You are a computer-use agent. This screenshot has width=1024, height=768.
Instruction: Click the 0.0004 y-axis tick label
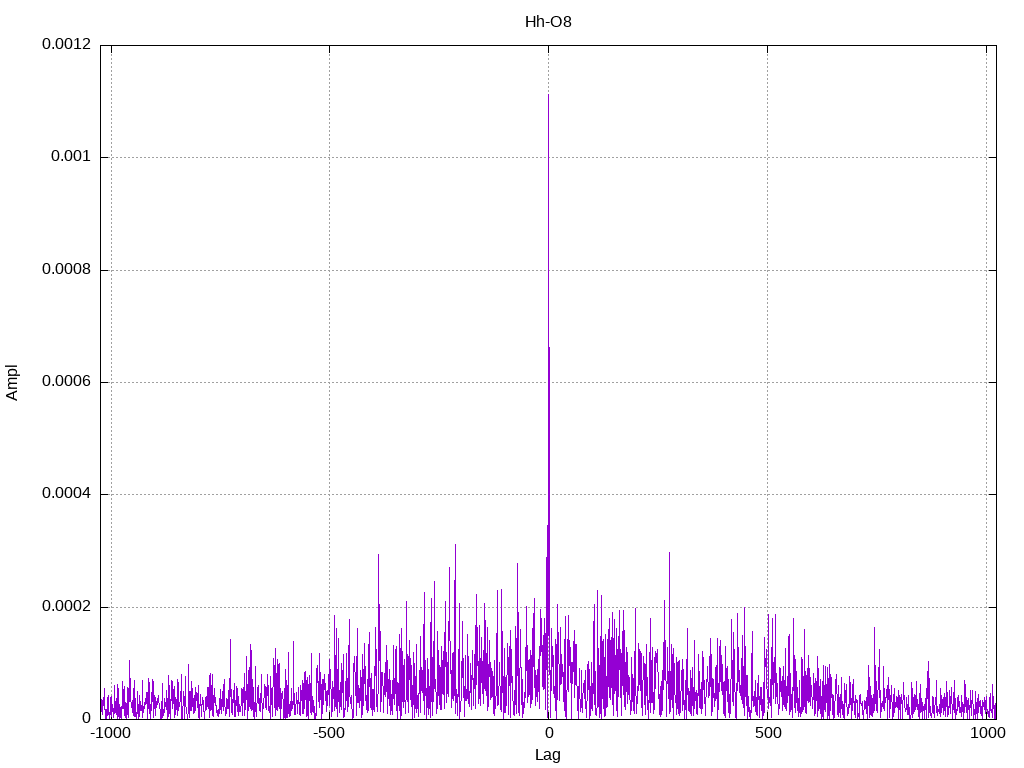[67, 493]
